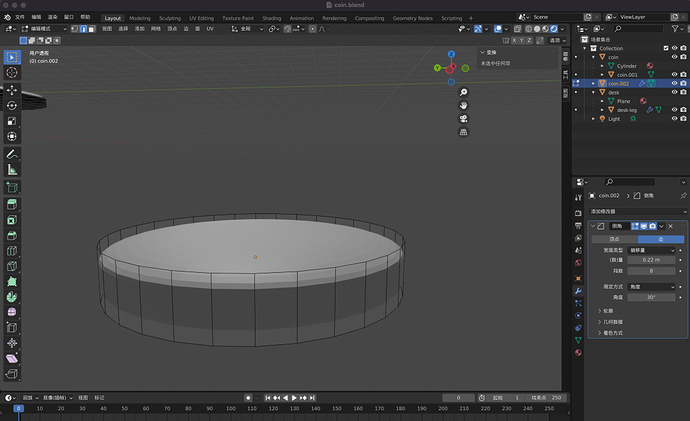Click the zoom magnifier icon in viewport
Image resolution: width=690 pixels, height=421 pixels.
pyautogui.click(x=464, y=92)
